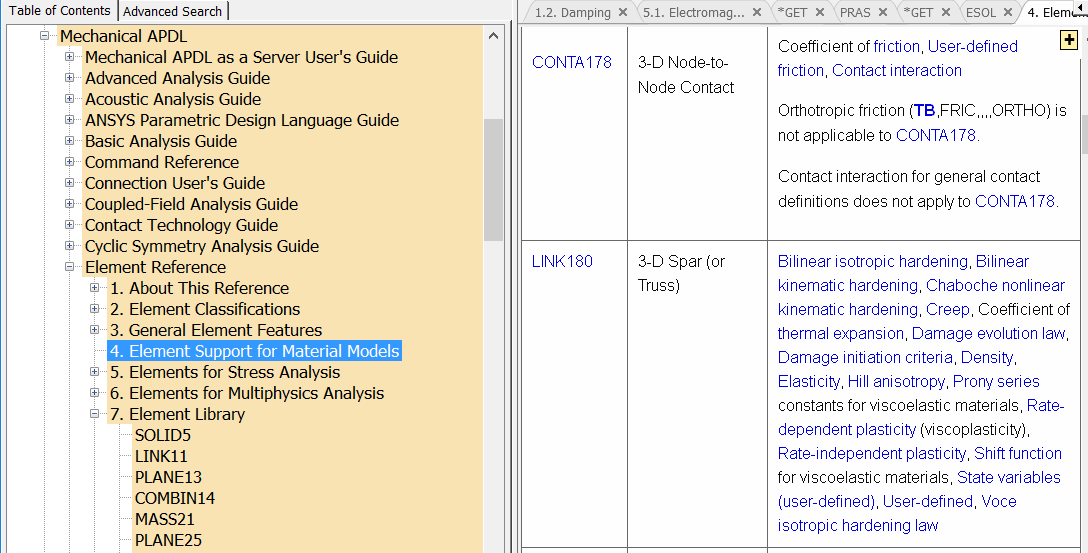Viewport: 1088px width, 553px height.
Task: Expand 6. Elements for Multiphysics Analysis
Action: click(x=94, y=393)
